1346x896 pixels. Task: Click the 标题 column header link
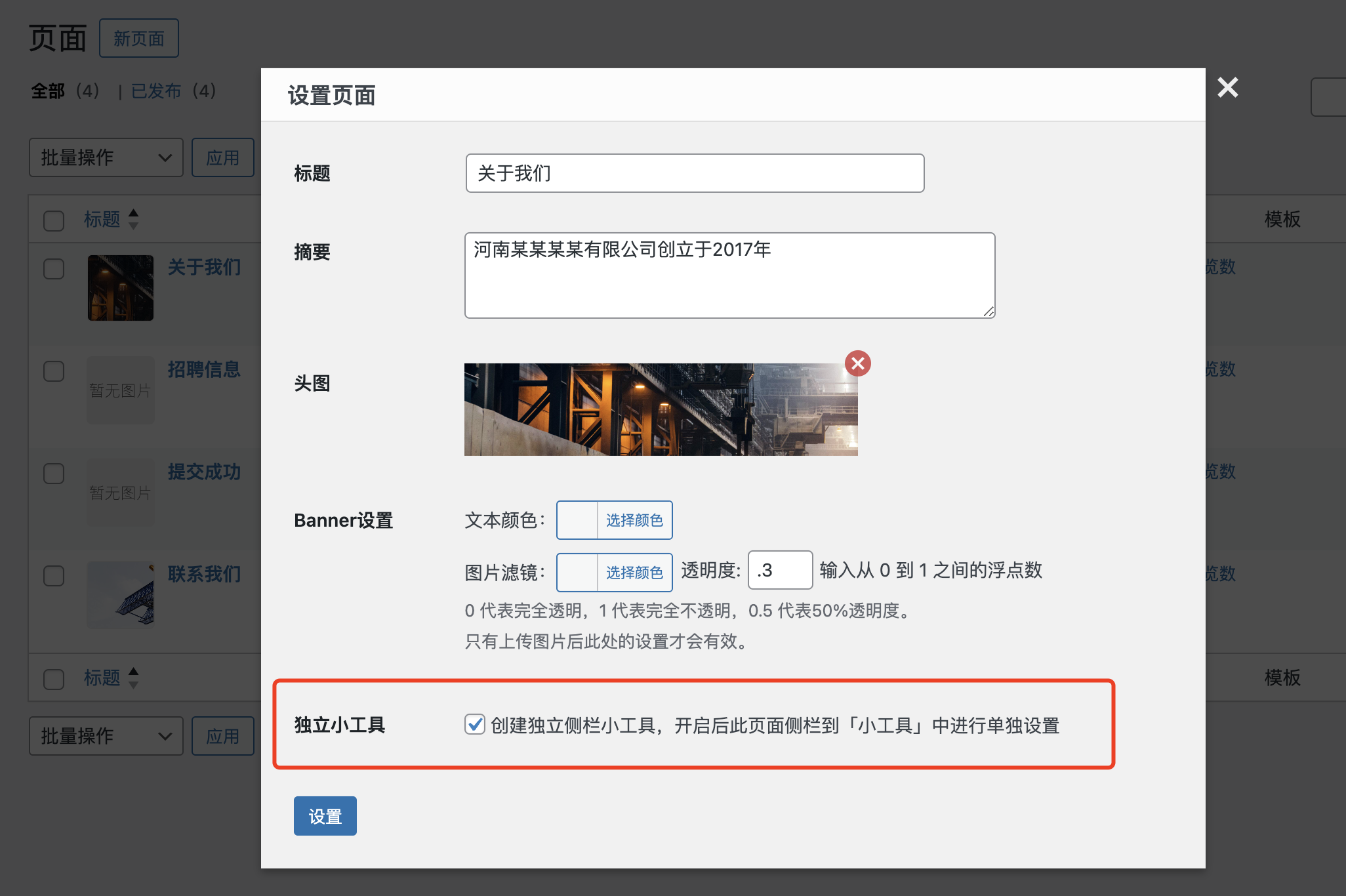click(102, 219)
